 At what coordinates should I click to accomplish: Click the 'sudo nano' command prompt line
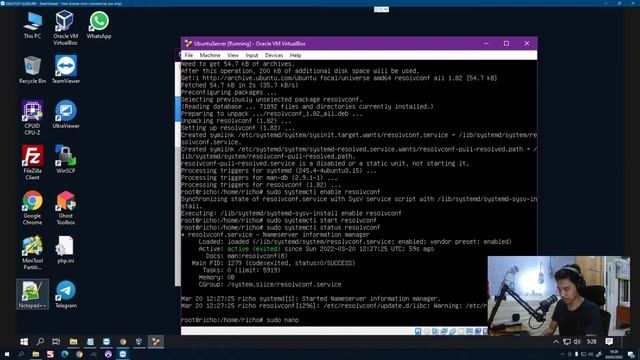tap(240, 320)
